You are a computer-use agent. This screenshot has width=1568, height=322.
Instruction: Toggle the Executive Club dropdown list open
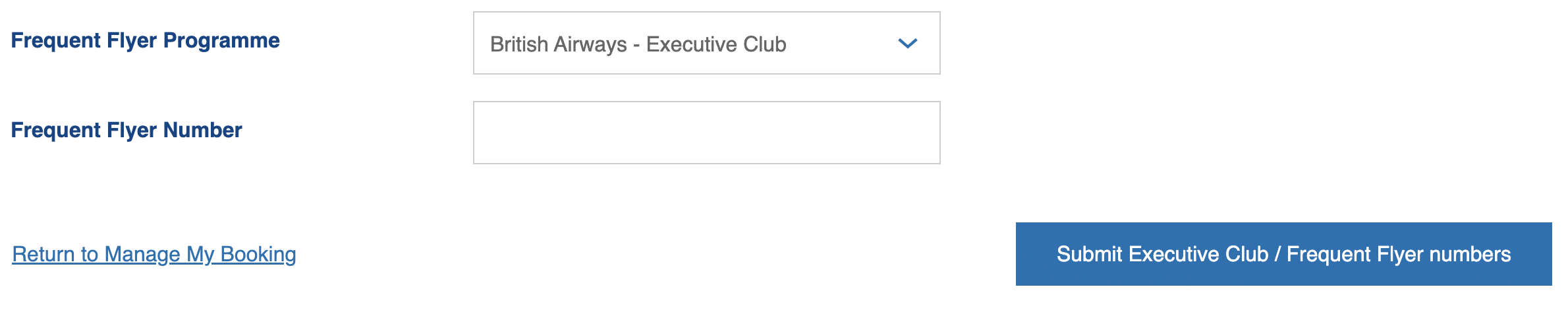coord(706,44)
